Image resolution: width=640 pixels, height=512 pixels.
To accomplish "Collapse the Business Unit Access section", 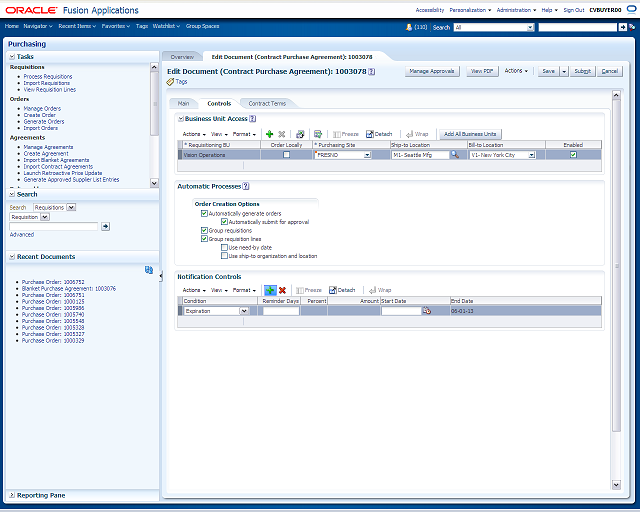I will point(180,119).
